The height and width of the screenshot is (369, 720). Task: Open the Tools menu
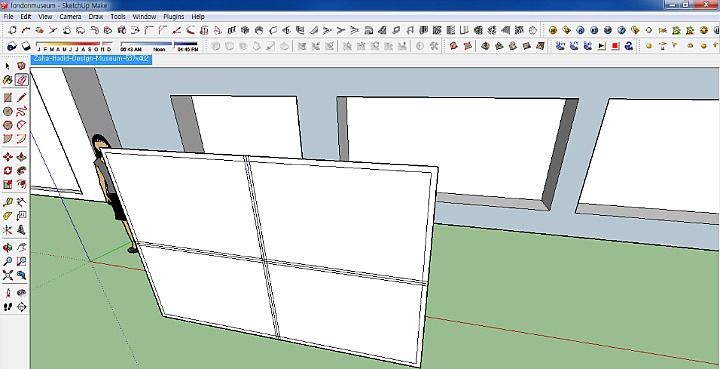(118, 17)
